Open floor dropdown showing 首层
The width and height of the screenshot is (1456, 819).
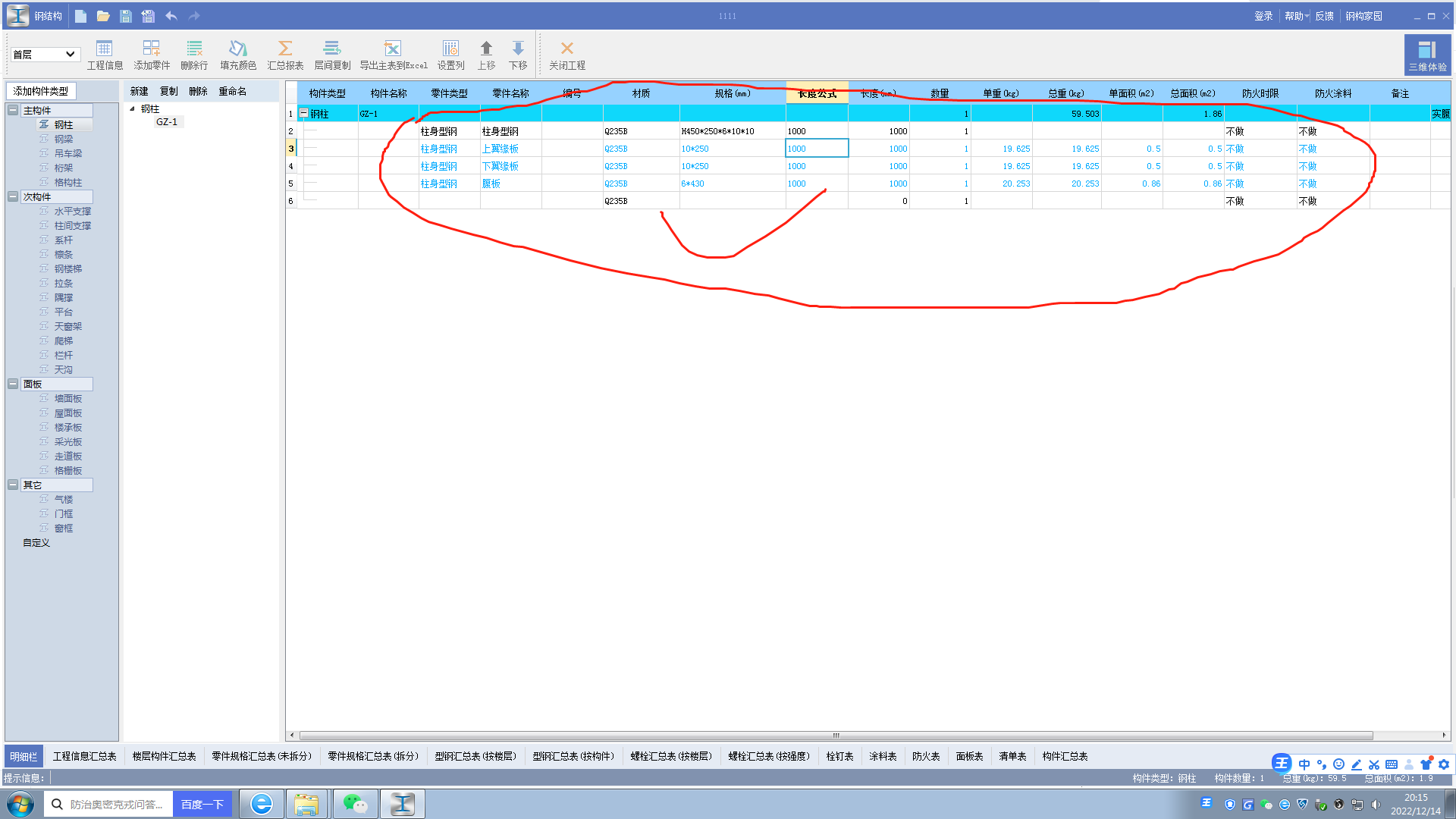[x=45, y=55]
